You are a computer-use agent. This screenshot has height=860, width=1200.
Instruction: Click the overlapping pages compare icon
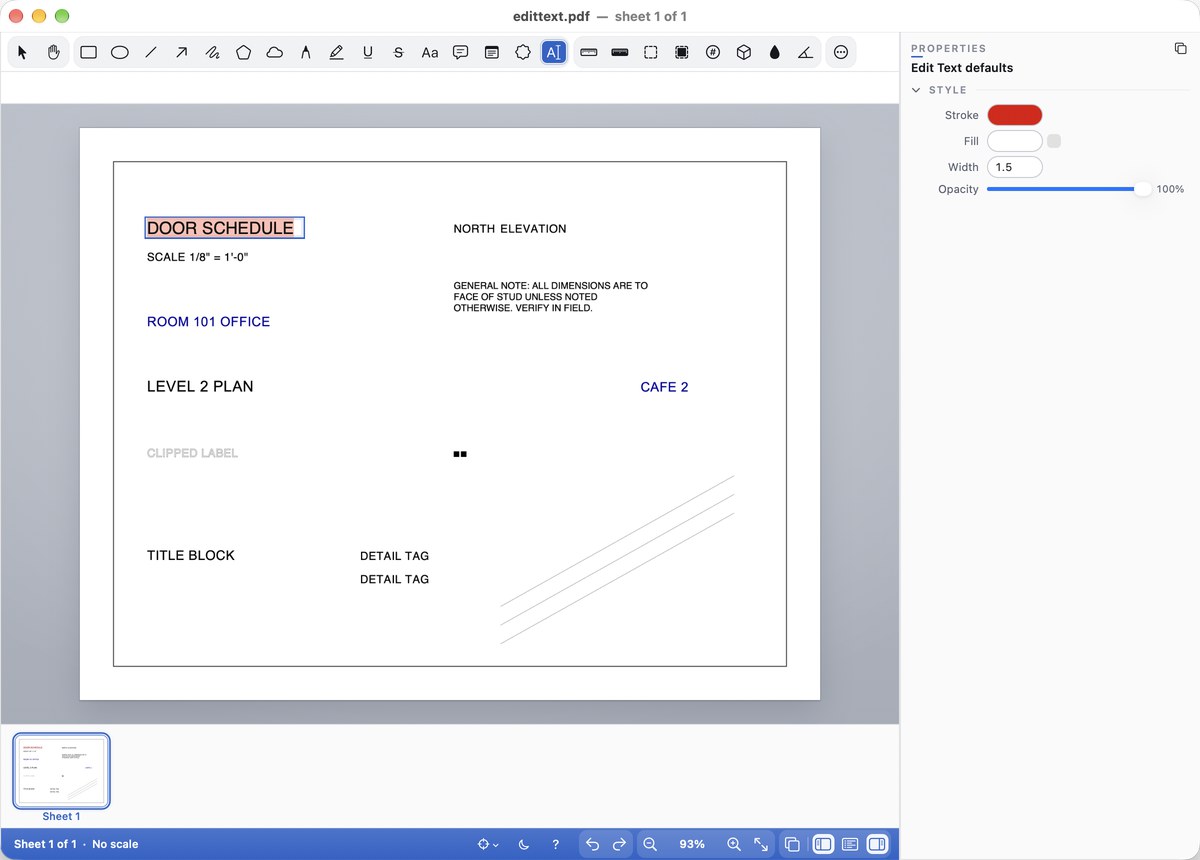[792, 844]
